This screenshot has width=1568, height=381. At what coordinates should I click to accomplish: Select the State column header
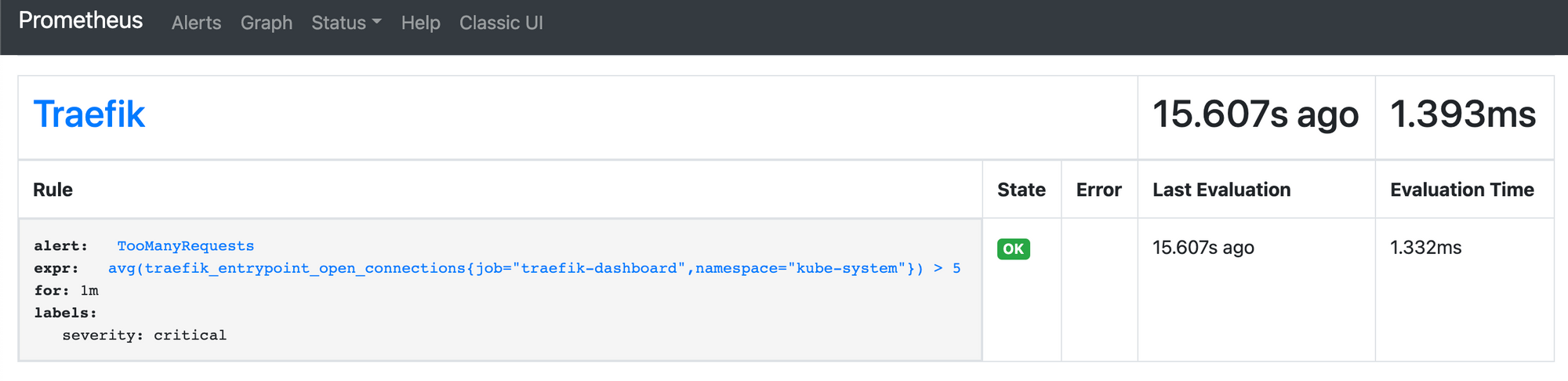click(1022, 190)
